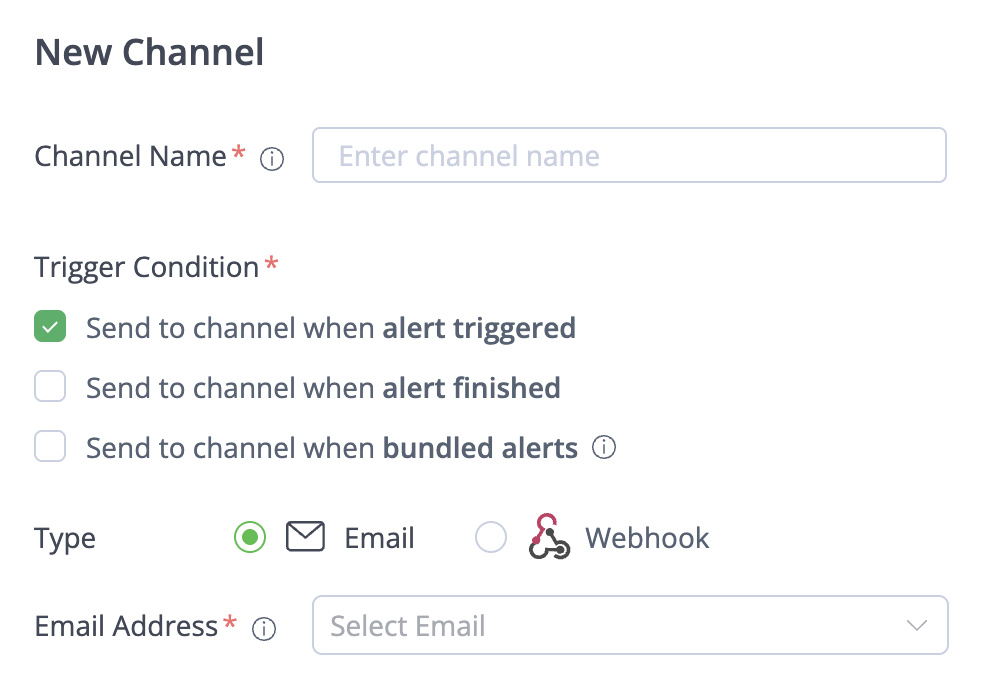
Task: Click the Webhook text label
Action: coord(647,538)
